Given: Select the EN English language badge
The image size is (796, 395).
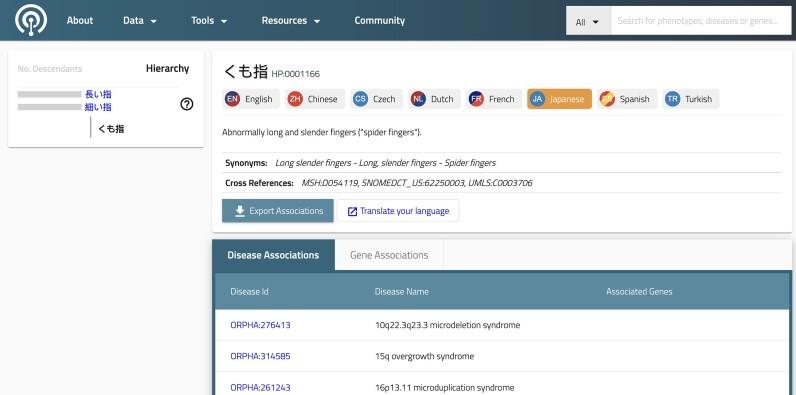Looking at the screenshot, I should tap(251, 99).
